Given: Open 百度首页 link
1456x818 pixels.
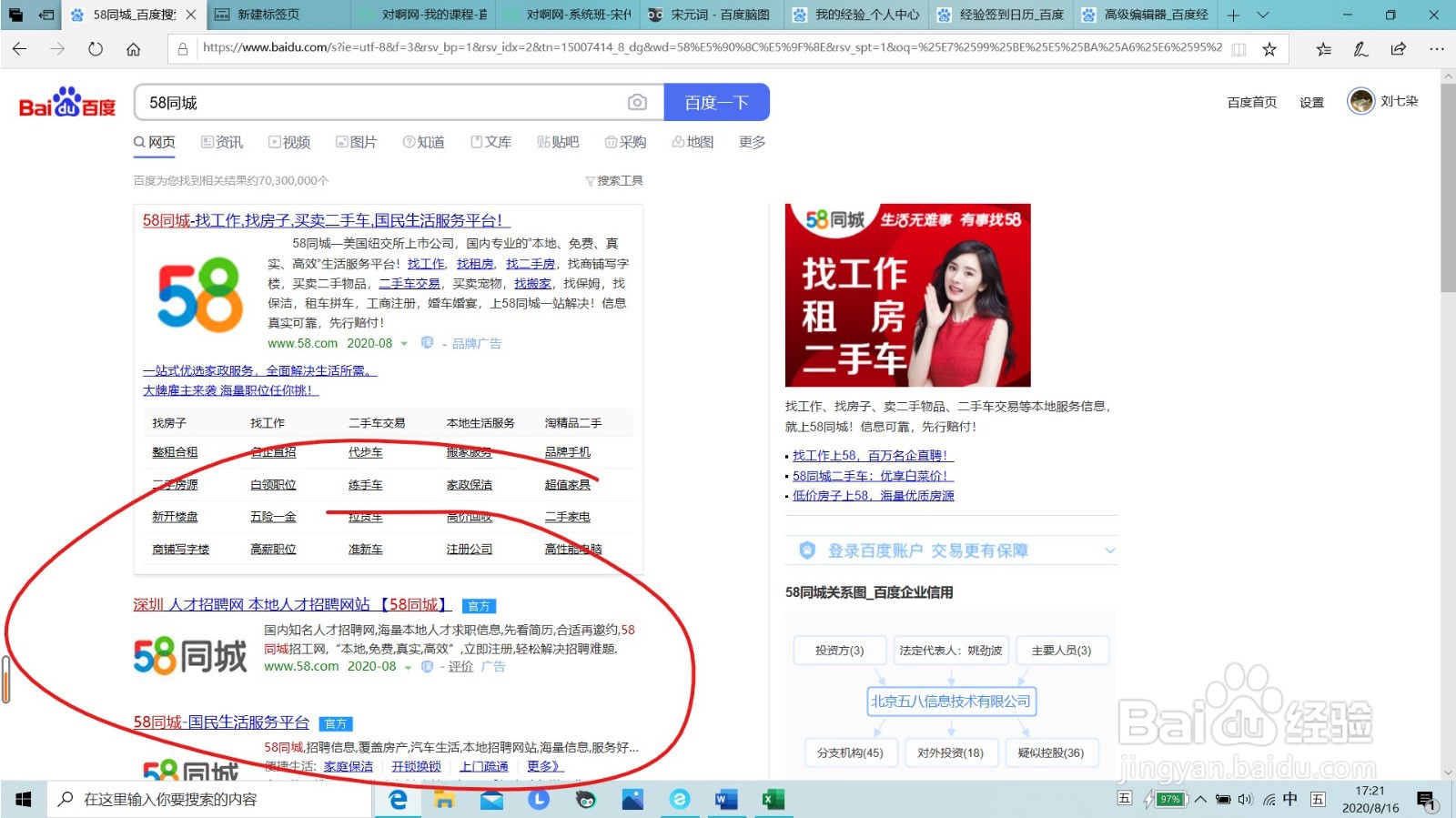Looking at the screenshot, I should coord(1252,102).
